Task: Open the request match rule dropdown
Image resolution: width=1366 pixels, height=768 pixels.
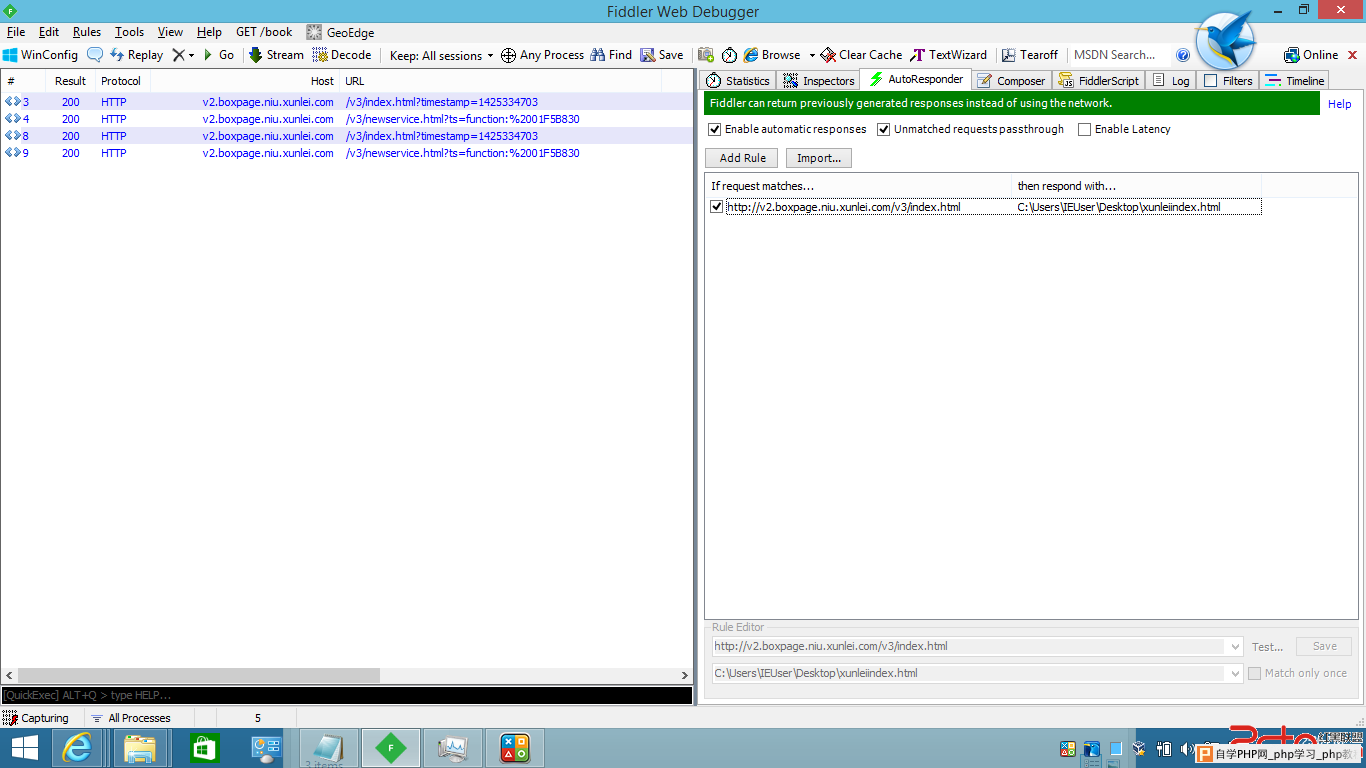Action: click(x=1235, y=647)
